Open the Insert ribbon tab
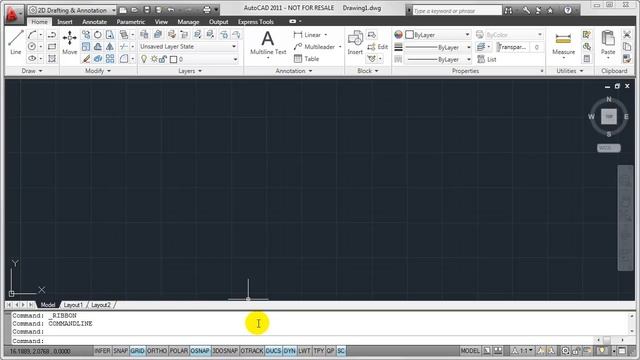Screen dimensions: 640x360 coord(64,22)
